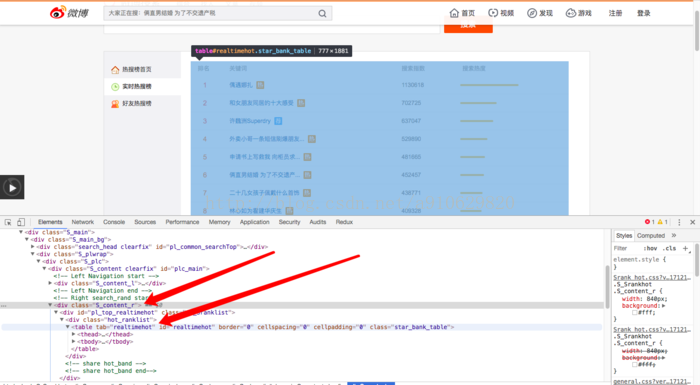This screenshot has height=385, width=700.
Task: Switch to the Redux tab
Action: click(344, 222)
